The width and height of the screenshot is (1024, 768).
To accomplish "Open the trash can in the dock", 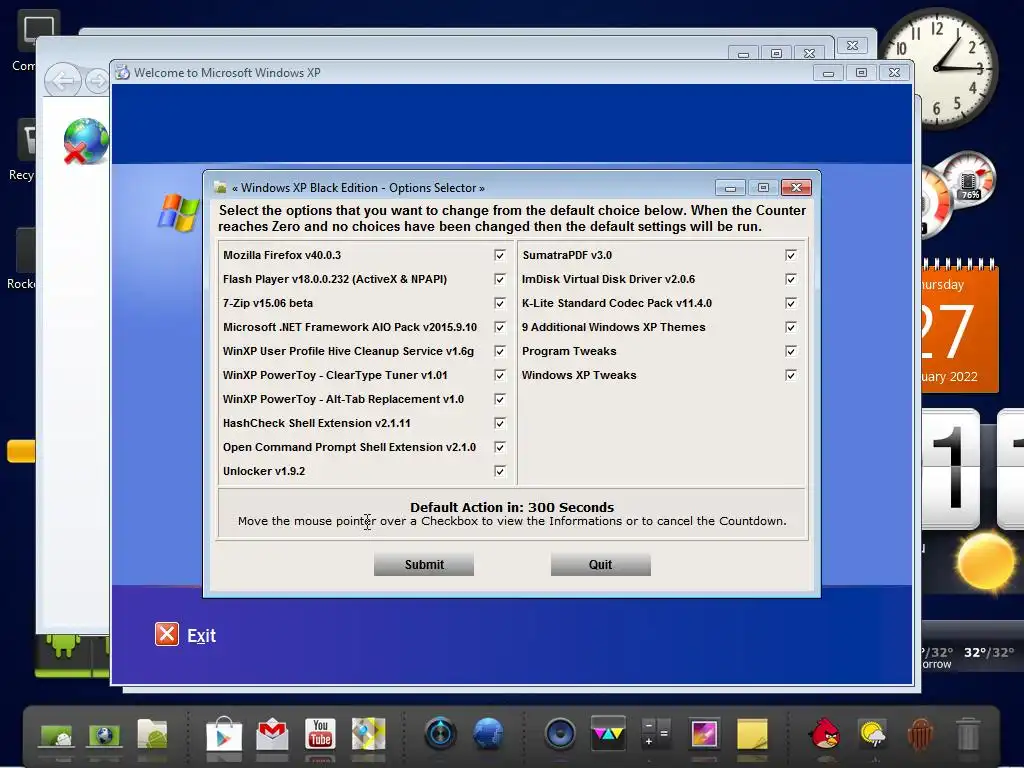I will point(968,734).
